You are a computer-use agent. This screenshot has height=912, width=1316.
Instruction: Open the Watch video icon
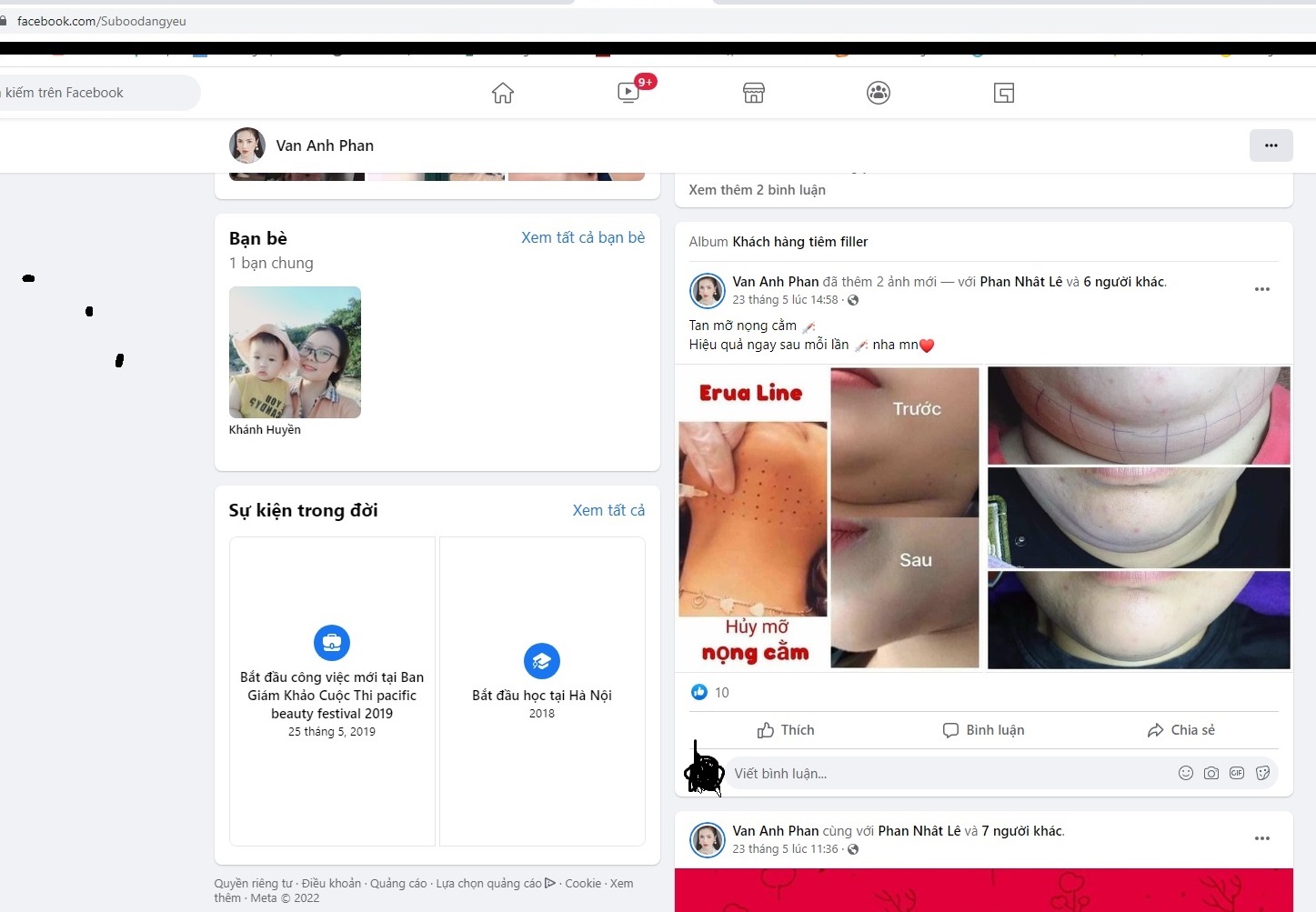click(x=628, y=93)
